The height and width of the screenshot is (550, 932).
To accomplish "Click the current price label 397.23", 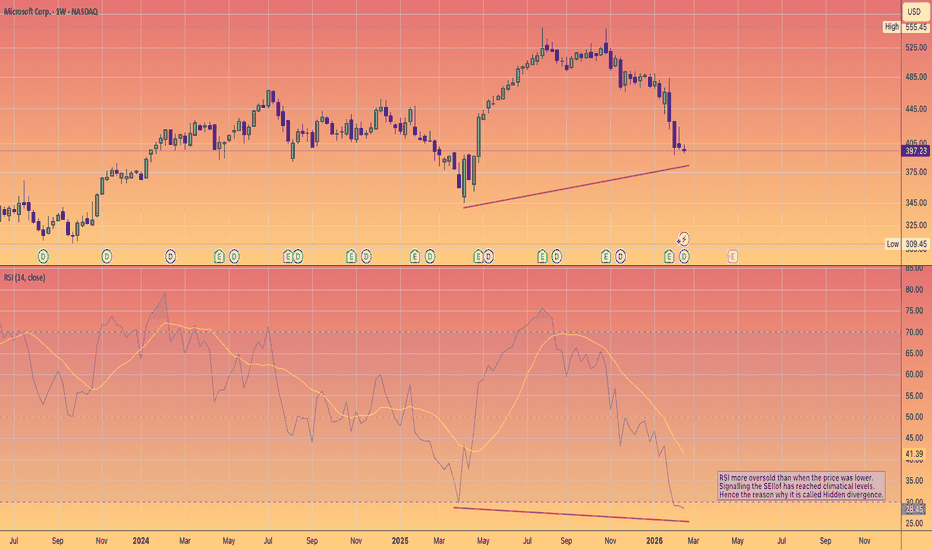I will (x=915, y=151).
